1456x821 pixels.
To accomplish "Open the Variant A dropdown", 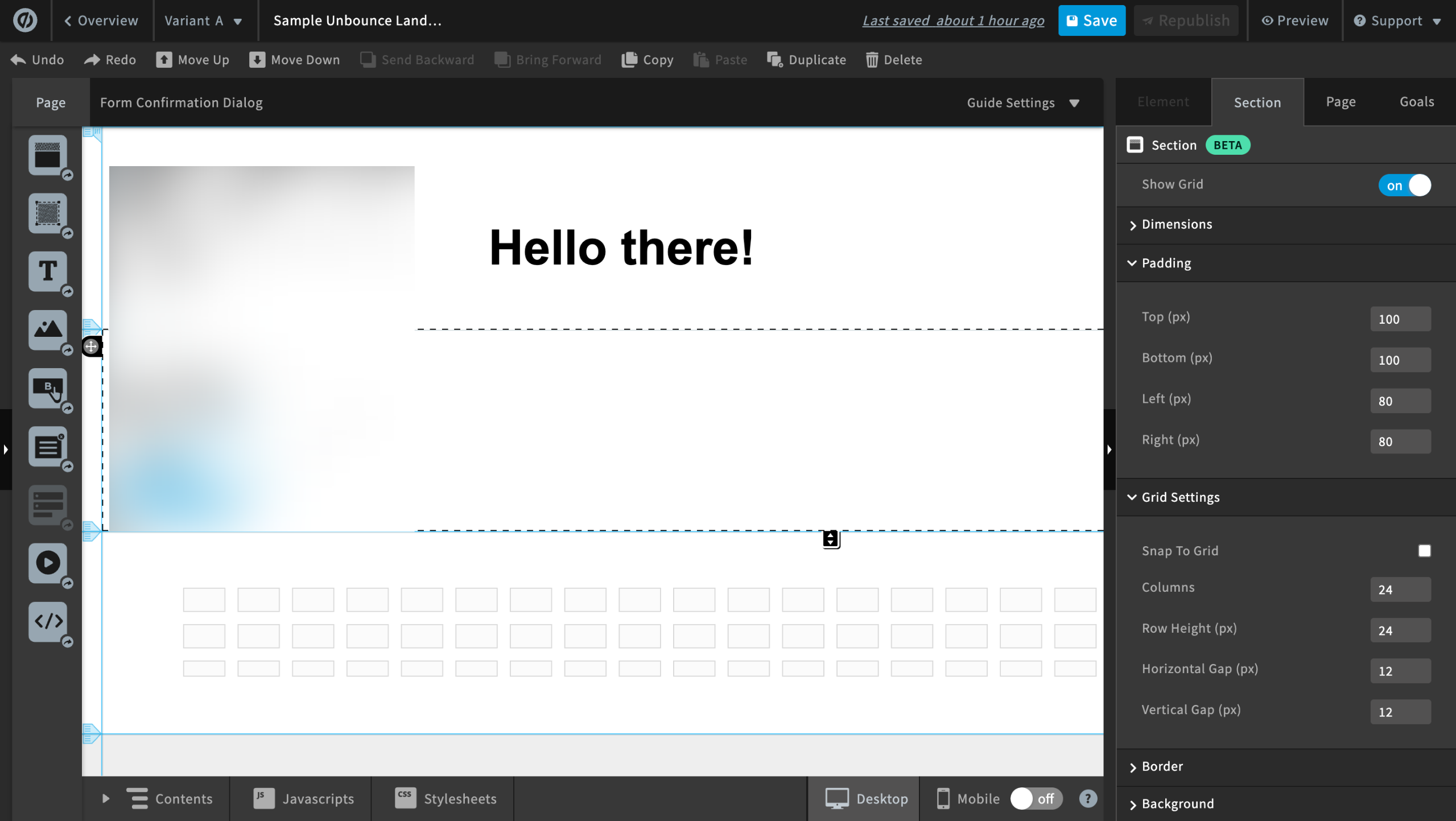I will 203,21.
